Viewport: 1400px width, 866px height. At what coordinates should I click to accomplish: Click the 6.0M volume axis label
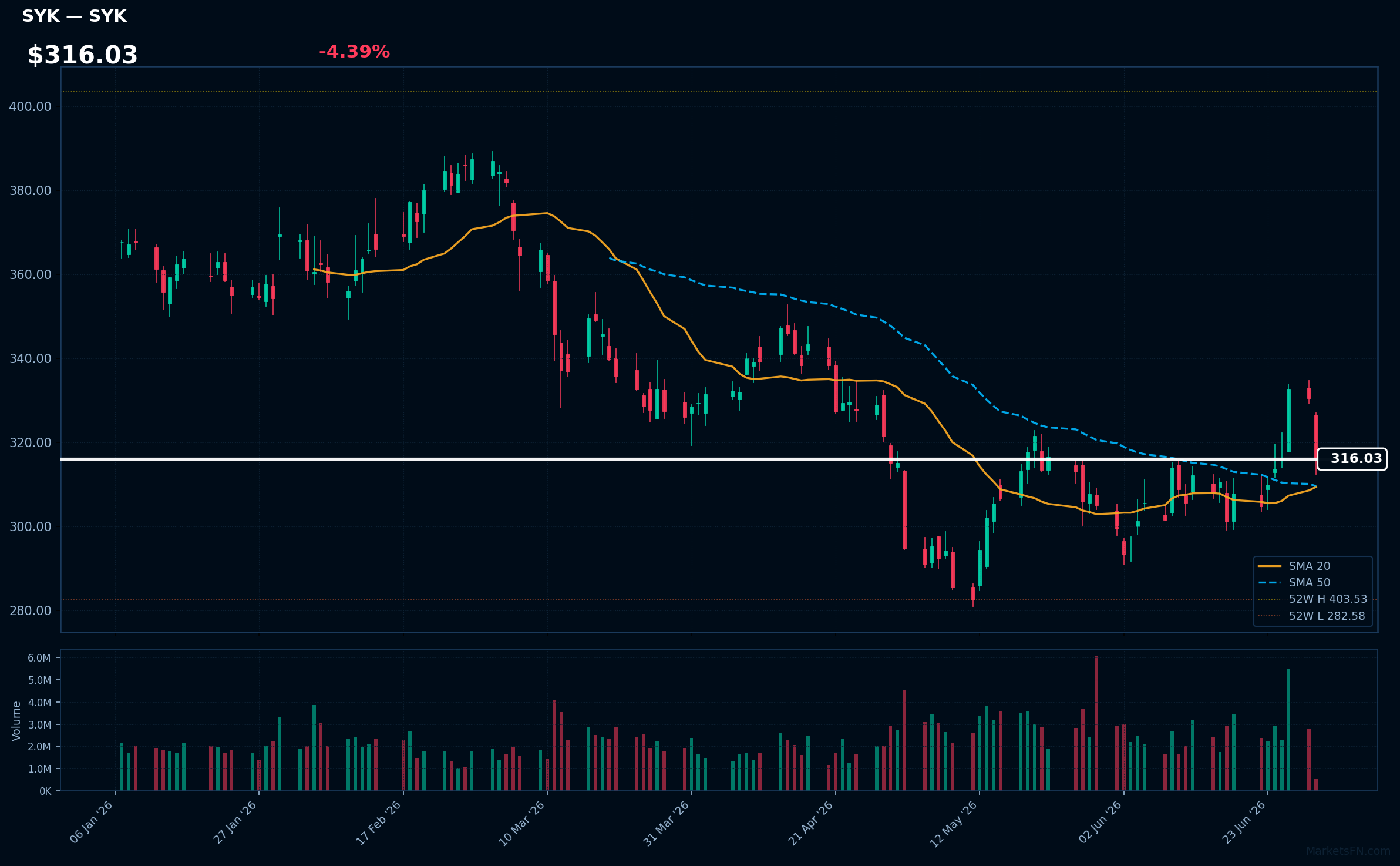39,658
